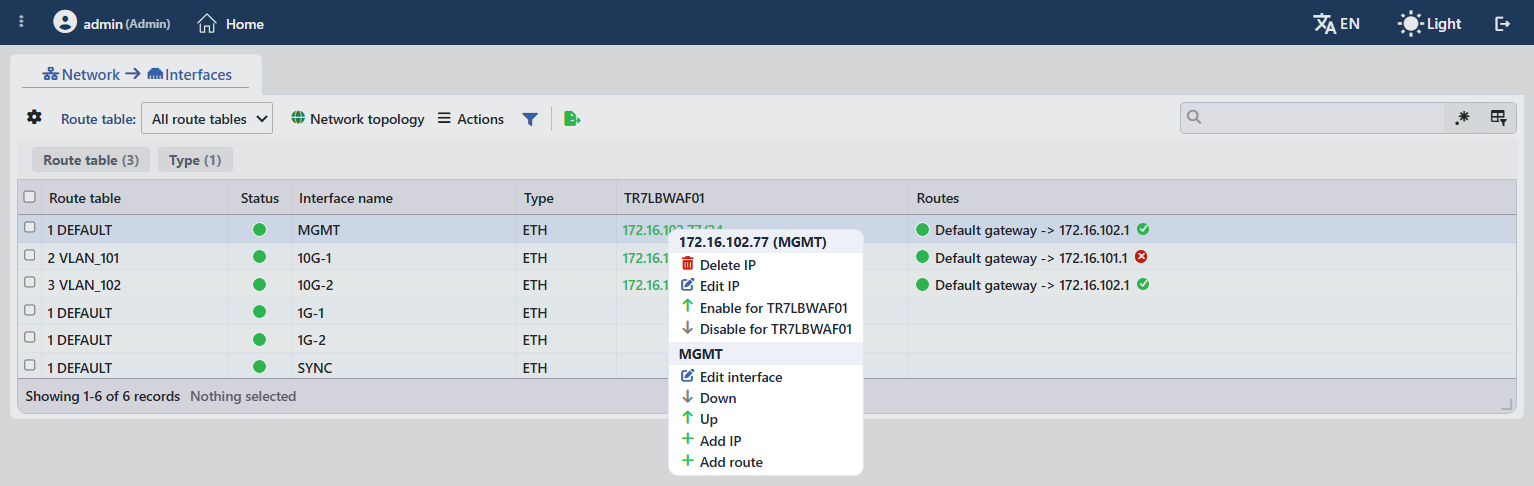
Task: Choose Edit IP in context menu
Action: click(766, 286)
